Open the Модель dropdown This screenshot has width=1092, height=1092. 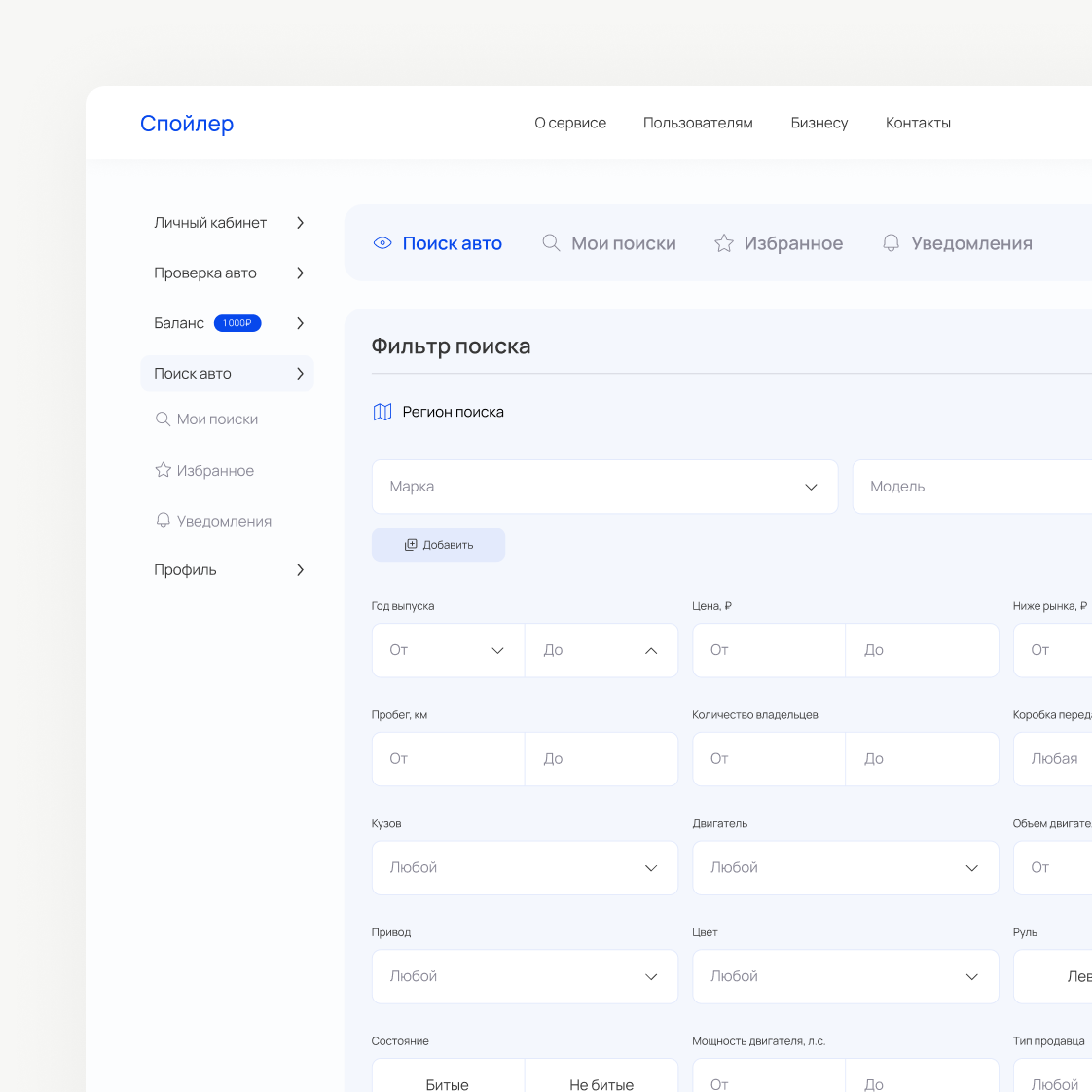[972, 487]
